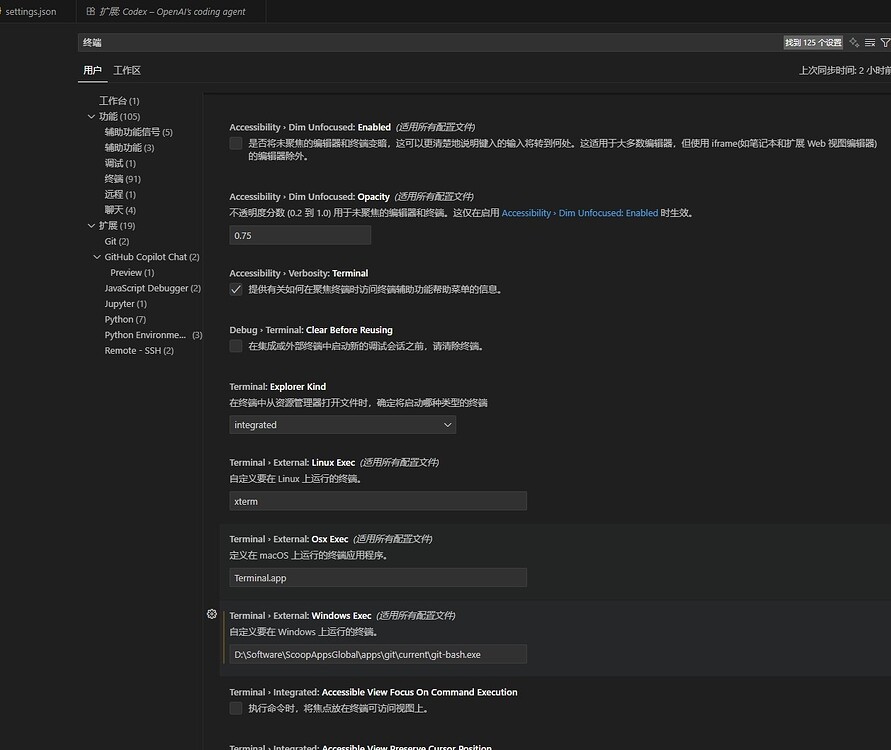Select 辅助功能 (3) in tree
Screen dimensions: 891x750
(x=129, y=148)
